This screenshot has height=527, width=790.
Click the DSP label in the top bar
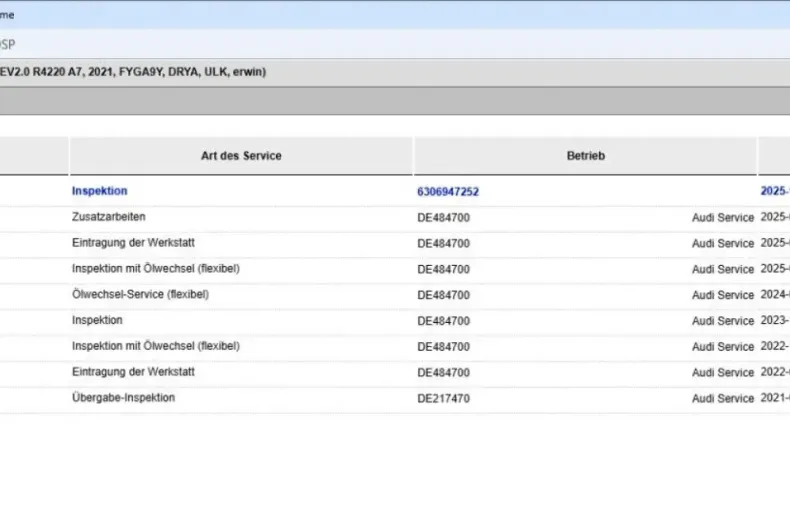pos(8,44)
